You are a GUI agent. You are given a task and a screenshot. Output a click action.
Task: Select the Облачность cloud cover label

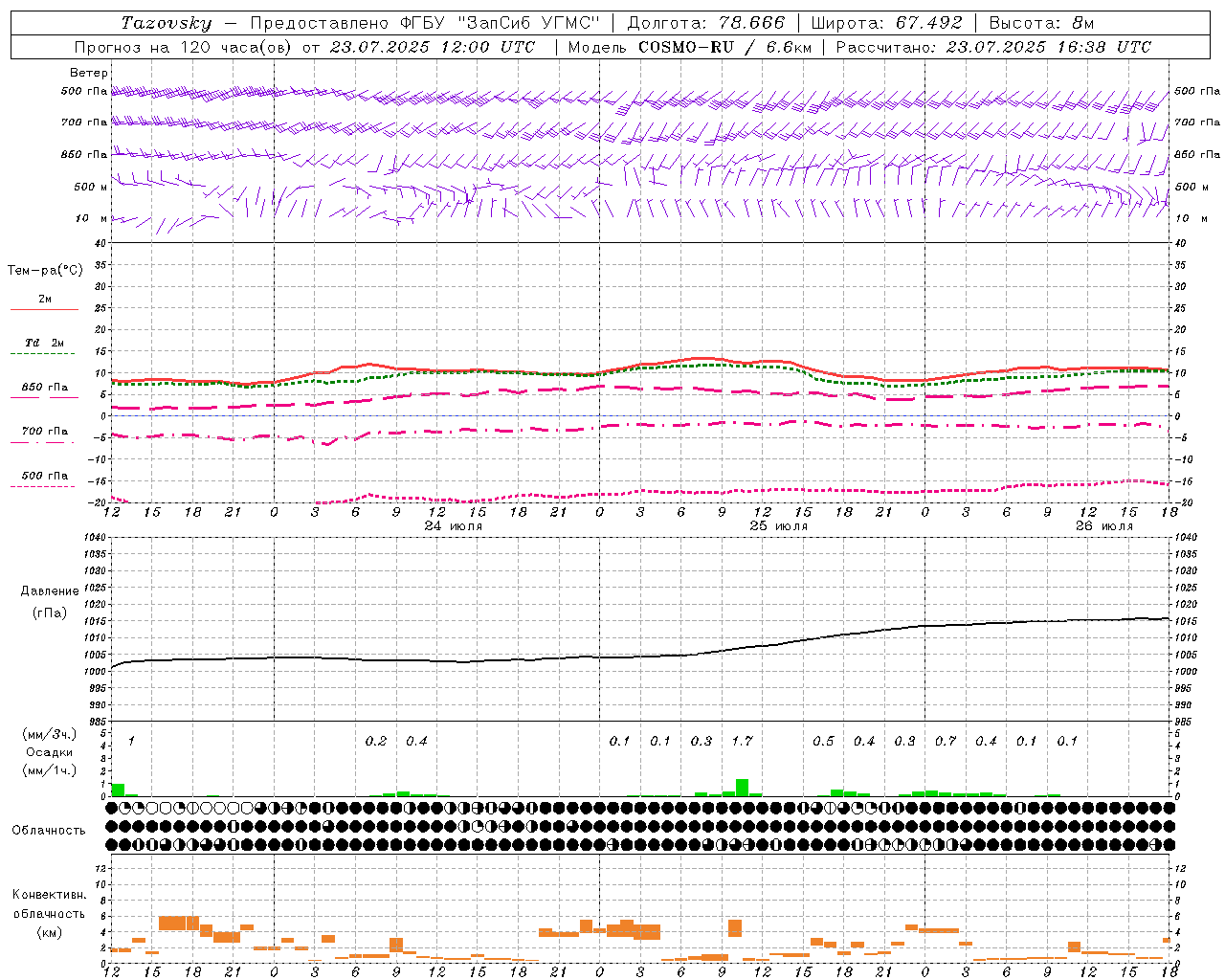tap(49, 831)
